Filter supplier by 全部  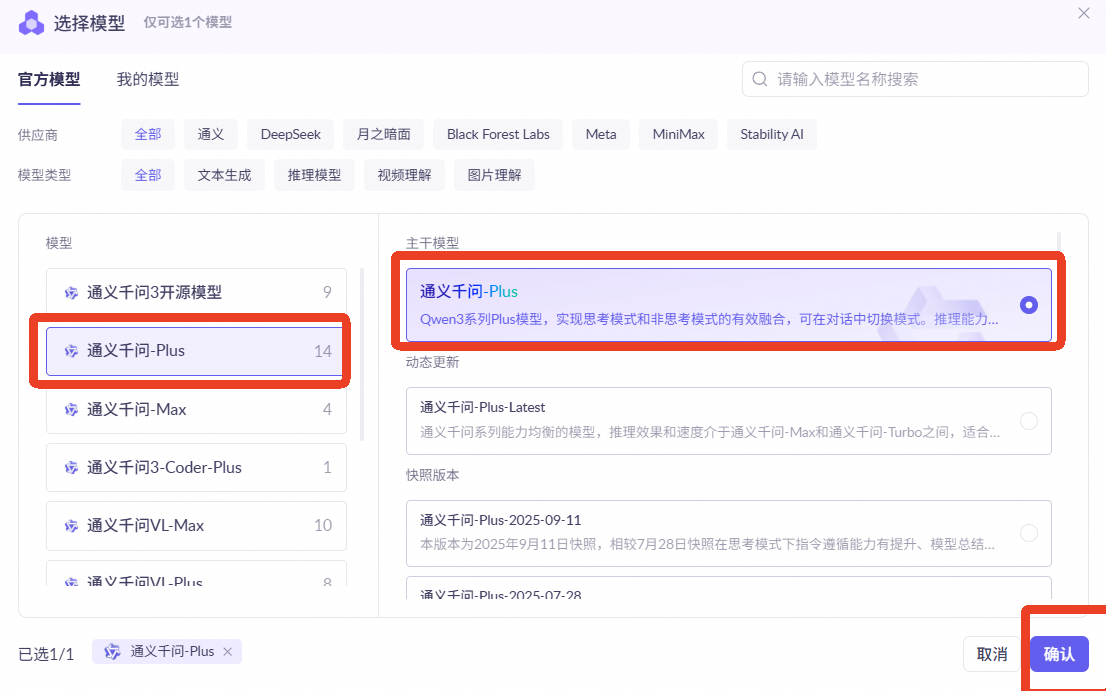[148, 135]
